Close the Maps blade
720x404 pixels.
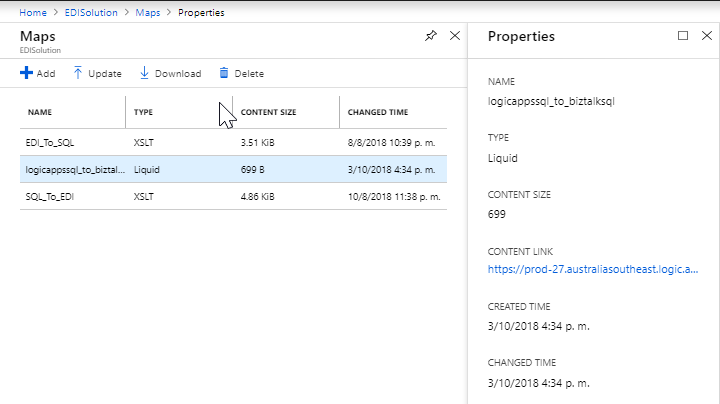tap(455, 35)
